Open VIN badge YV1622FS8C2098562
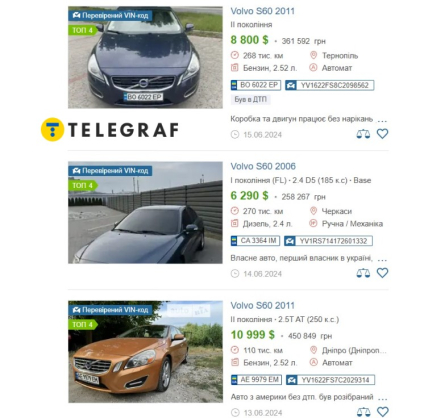 click(330, 85)
